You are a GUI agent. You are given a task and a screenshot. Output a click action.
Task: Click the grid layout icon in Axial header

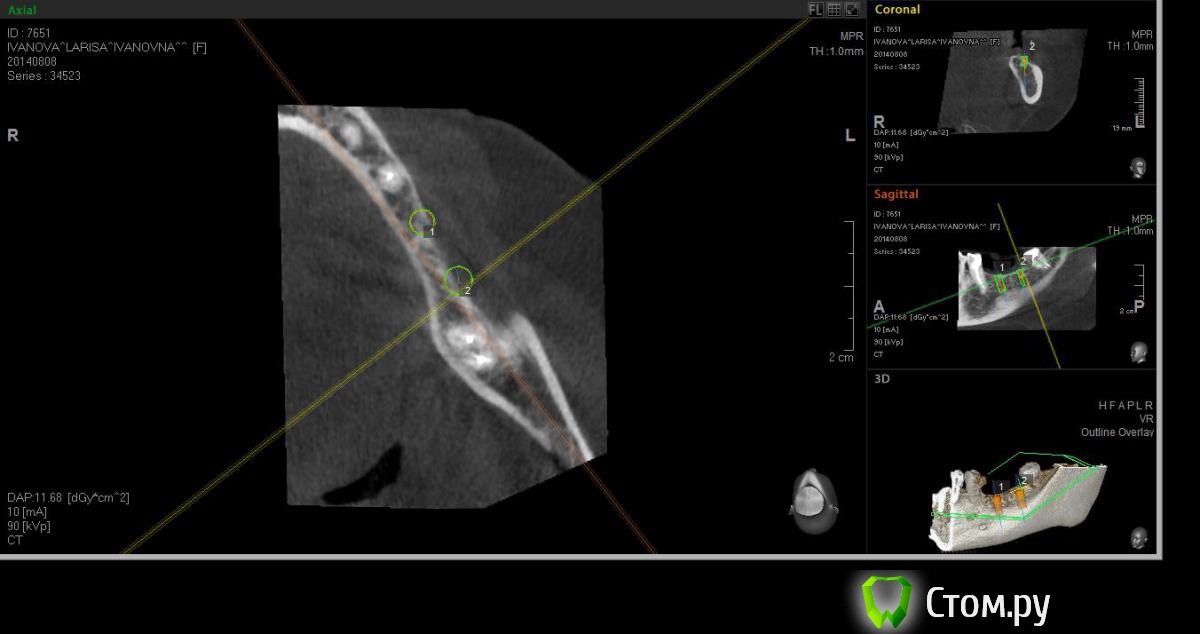click(x=833, y=9)
